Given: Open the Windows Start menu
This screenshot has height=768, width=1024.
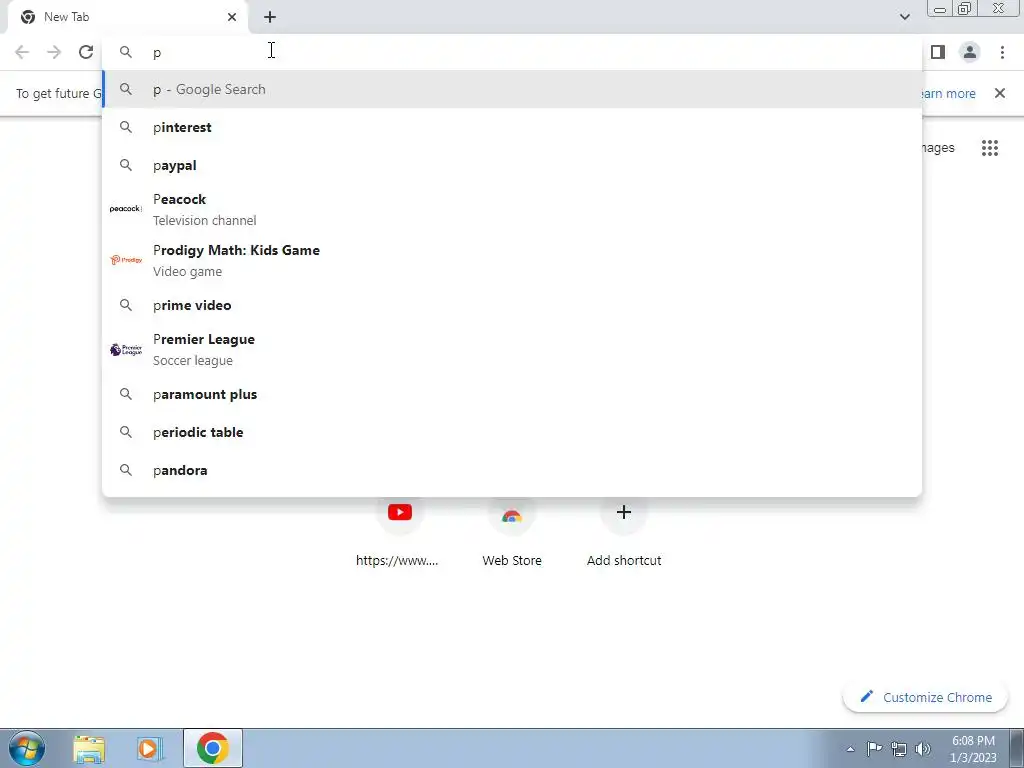Looking at the screenshot, I should click(27, 748).
